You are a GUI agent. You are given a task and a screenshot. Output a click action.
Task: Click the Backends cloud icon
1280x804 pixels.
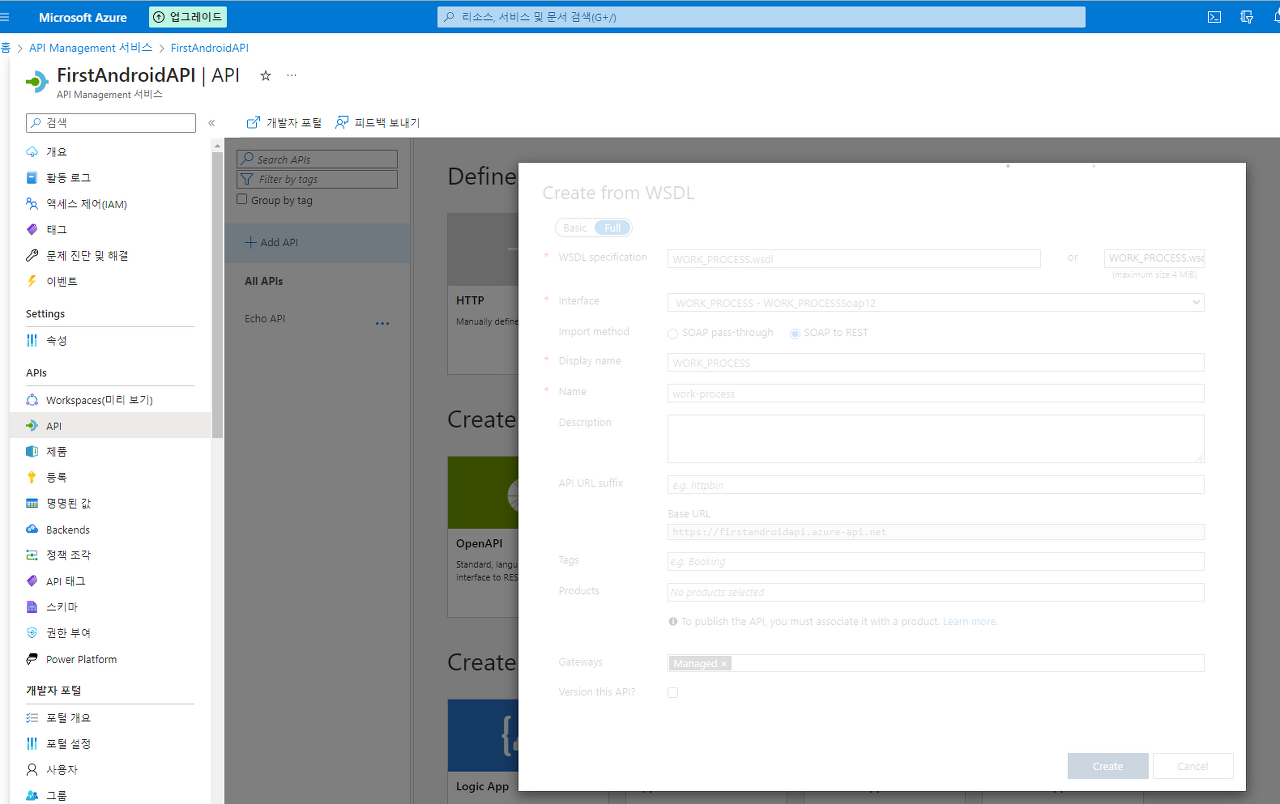click(x=32, y=530)
